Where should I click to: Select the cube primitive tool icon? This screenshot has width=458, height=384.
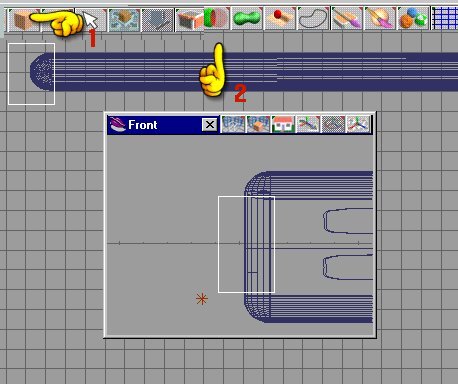point(23,20)
